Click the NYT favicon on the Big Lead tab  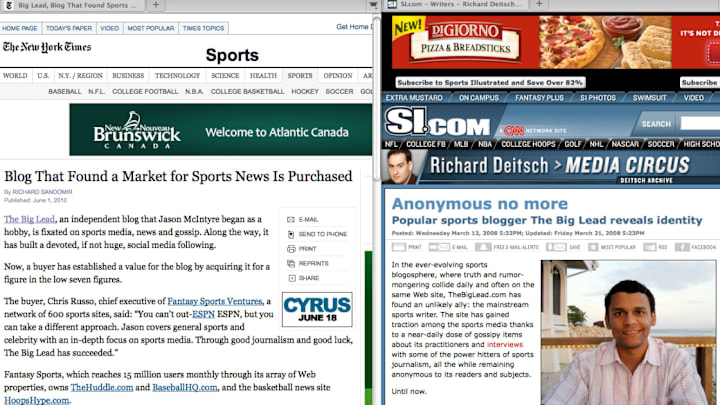click(x=9, y=6)
